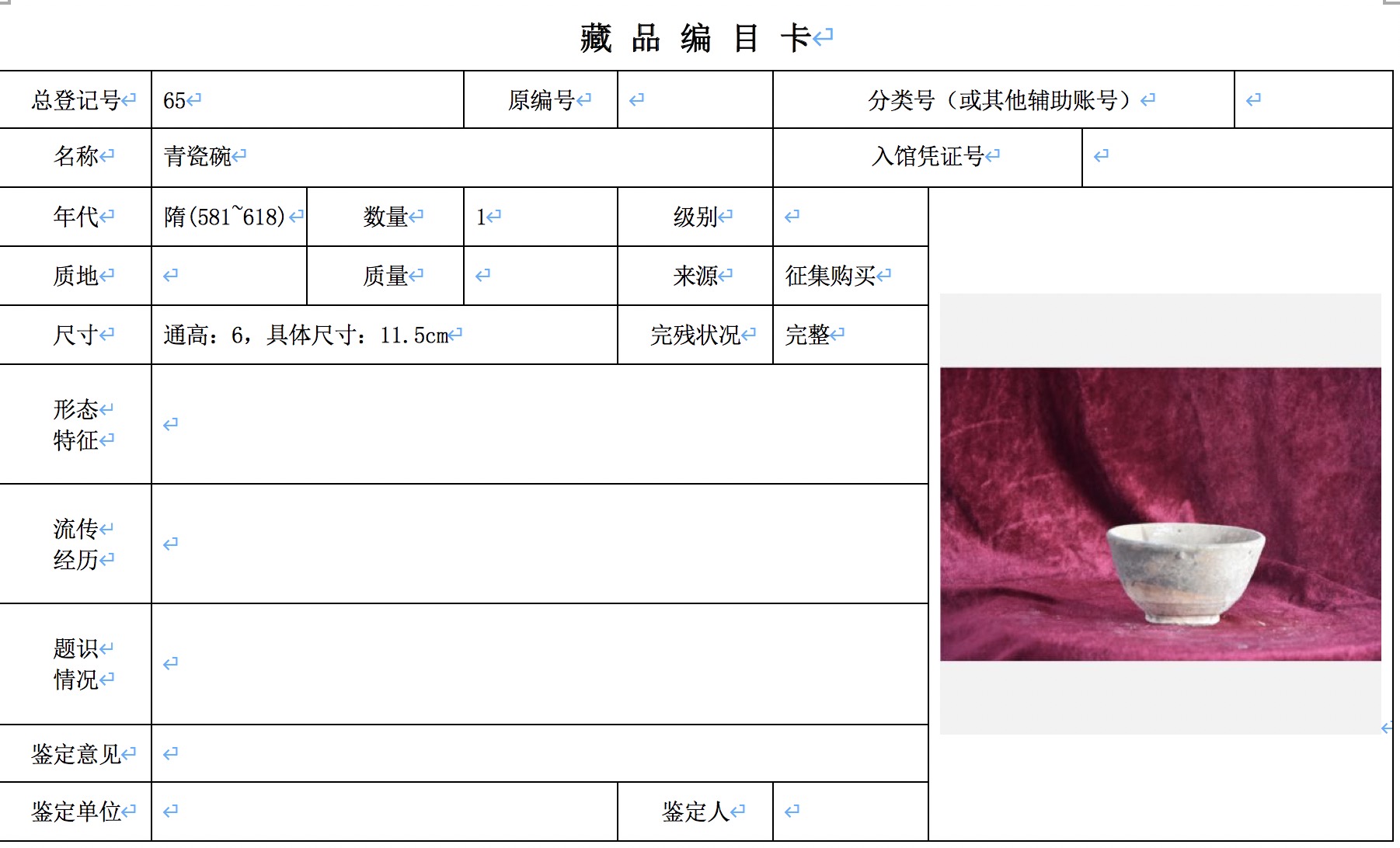Click the 质地 label cell
The height and width of the screenshot is (848, 1400).
(x=75, y=276)
